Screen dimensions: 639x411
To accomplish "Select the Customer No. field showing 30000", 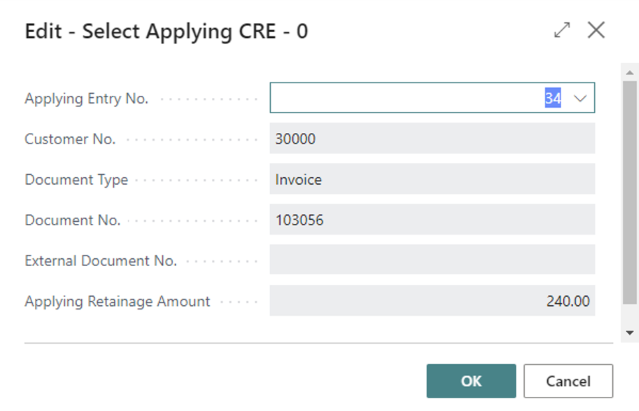I will pos(432,139).
